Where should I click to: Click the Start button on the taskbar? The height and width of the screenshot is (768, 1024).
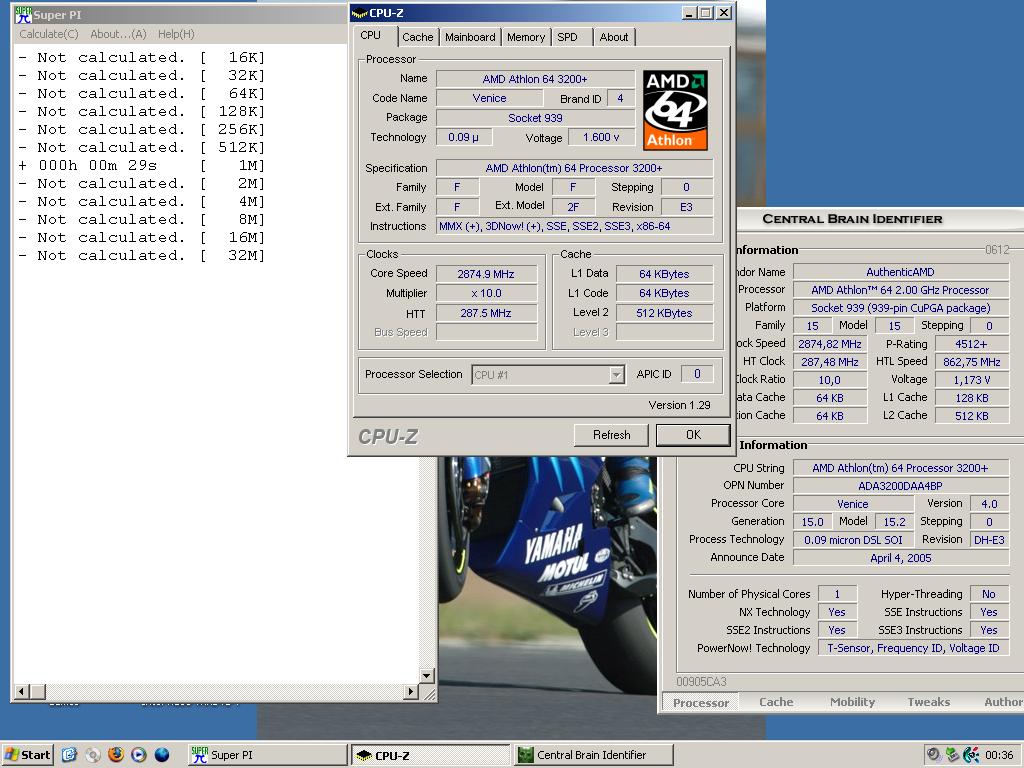[x=27, y=755]
